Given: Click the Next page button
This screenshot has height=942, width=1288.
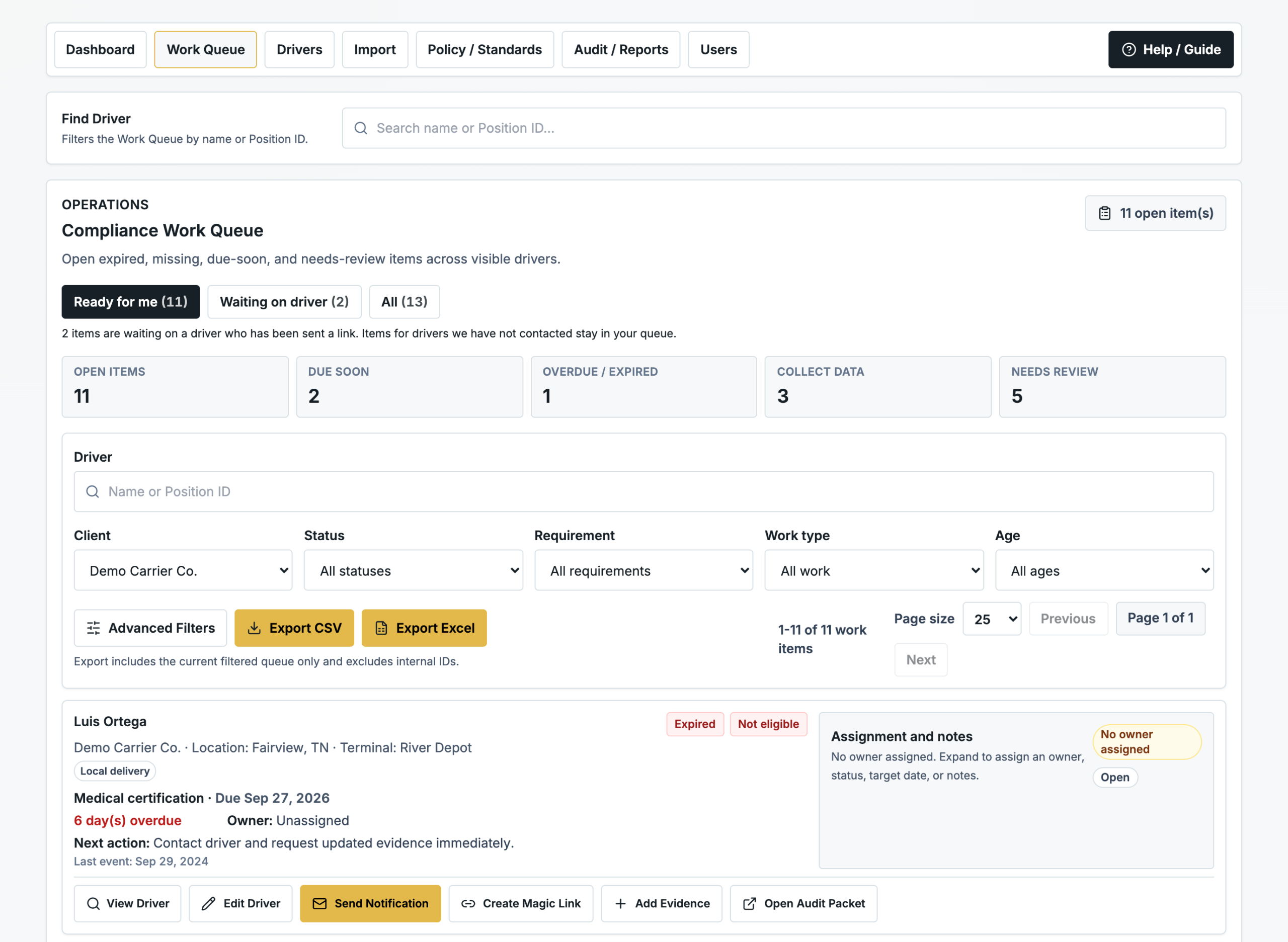Looking at the screenshot, I should pos(921,660).
